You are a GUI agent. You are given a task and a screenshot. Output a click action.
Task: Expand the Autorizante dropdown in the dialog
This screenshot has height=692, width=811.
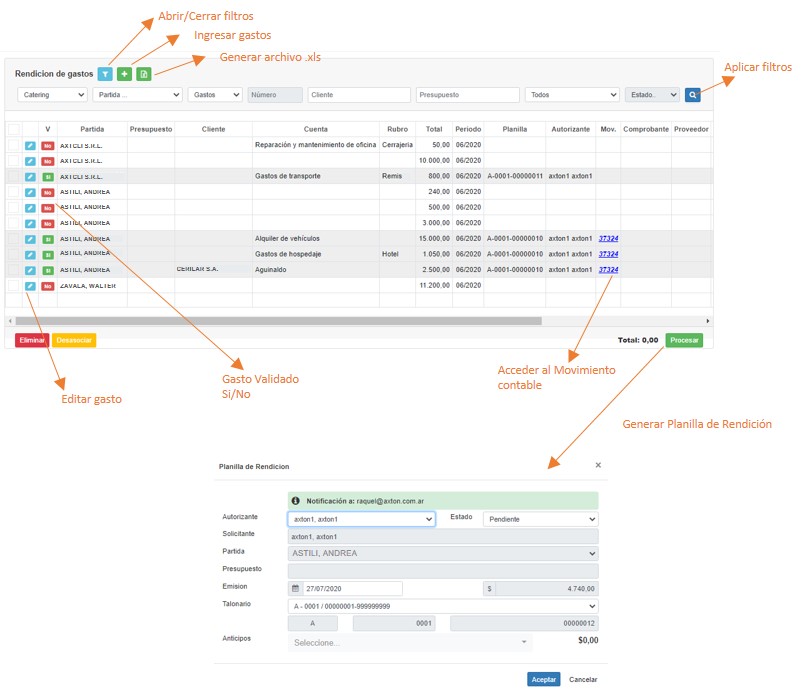tap(361, 519)
